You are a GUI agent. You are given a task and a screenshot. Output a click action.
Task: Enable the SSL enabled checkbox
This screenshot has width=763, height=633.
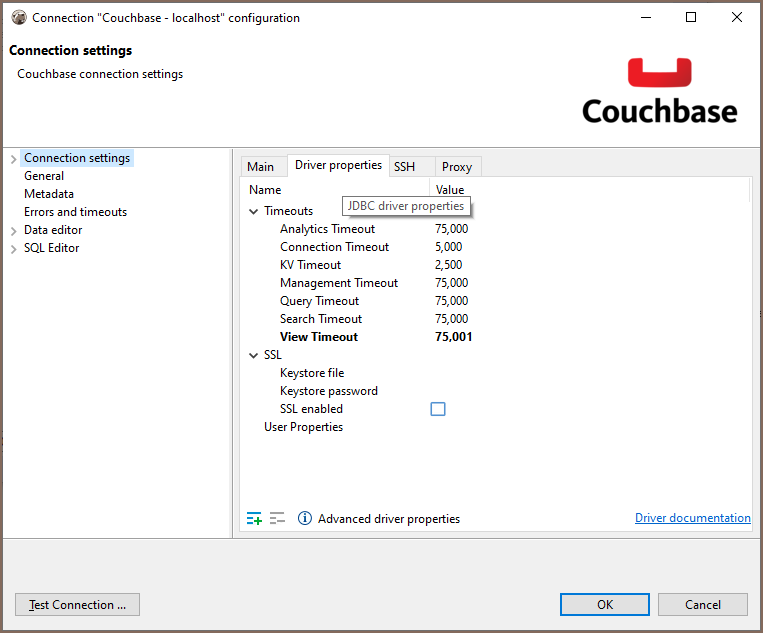tap(437, 409)
